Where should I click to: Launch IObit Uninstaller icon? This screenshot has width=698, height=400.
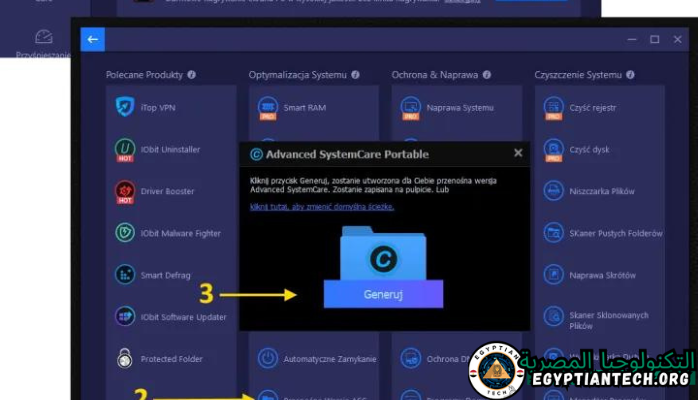coord(125,149)
